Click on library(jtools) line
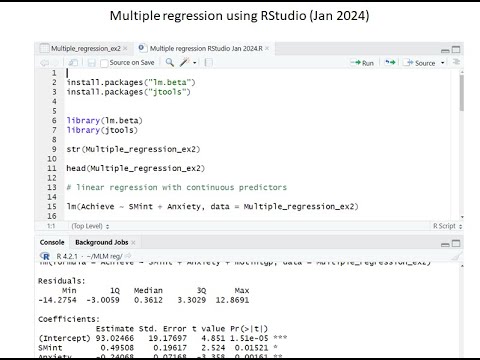Image resolution: width=480 pixels, height=360 pixels. coord(102,130)
